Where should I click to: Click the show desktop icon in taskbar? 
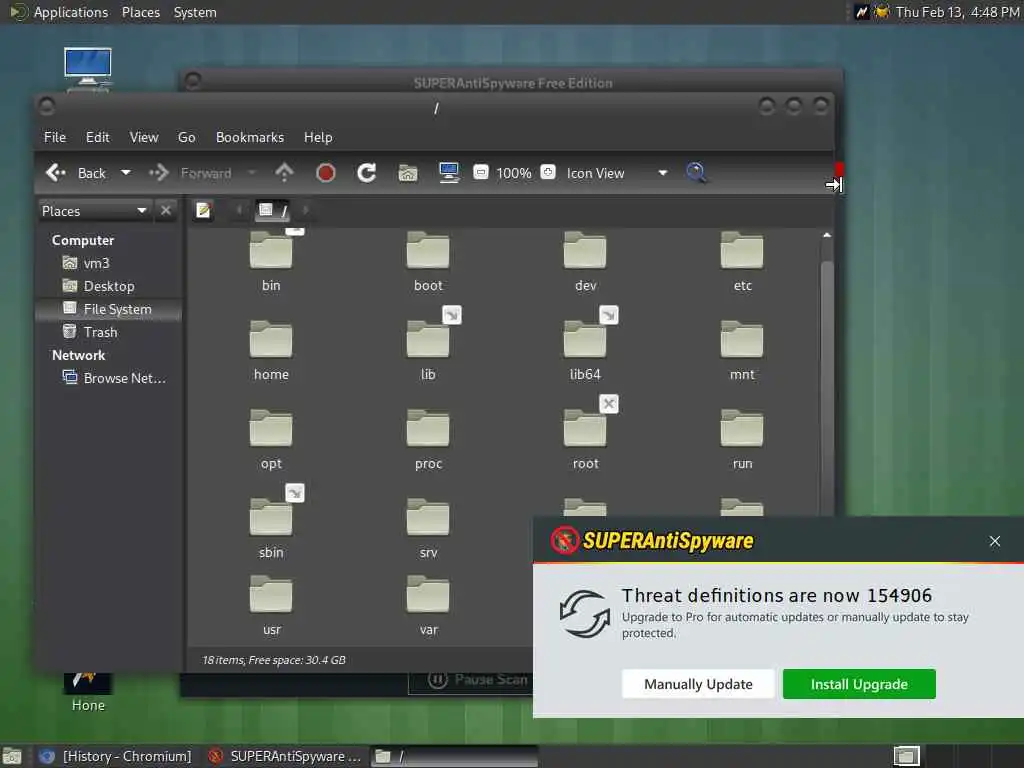click(12, 756)
